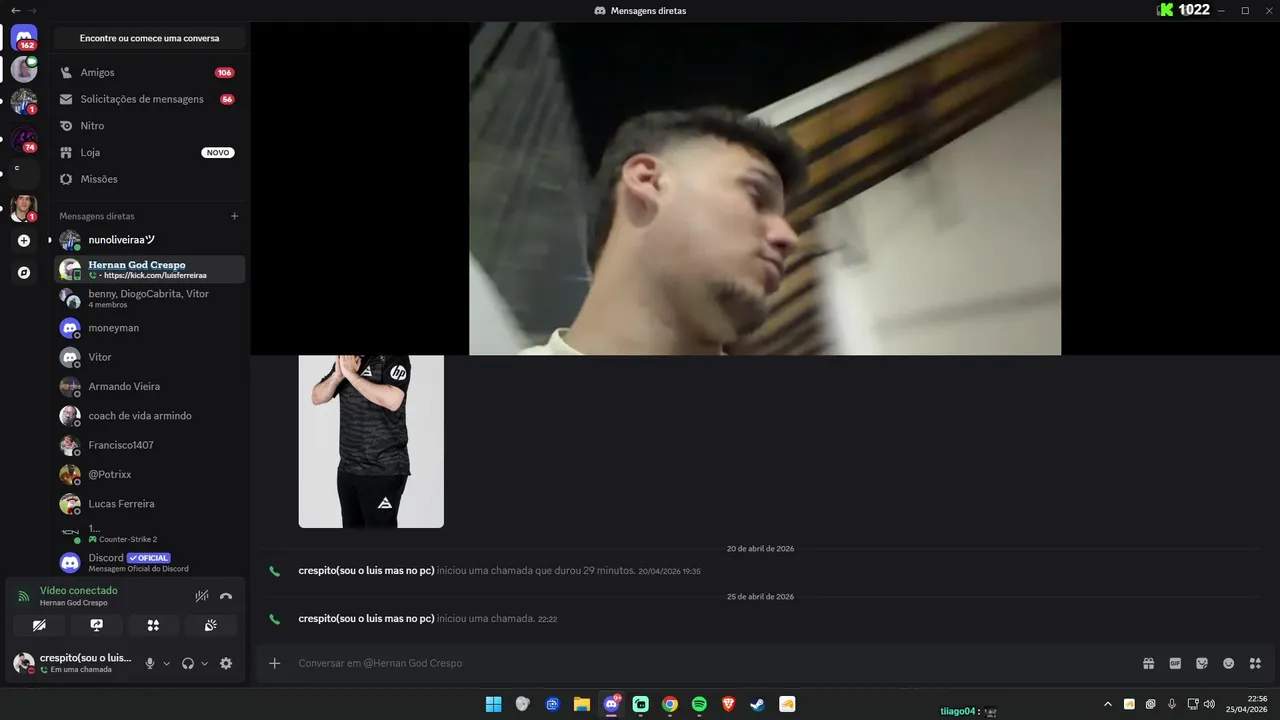The width and height of the screenshot is (1280, 720).
Task: Click crespito name on the 22:22 call entry
Action: click(366, 618)
